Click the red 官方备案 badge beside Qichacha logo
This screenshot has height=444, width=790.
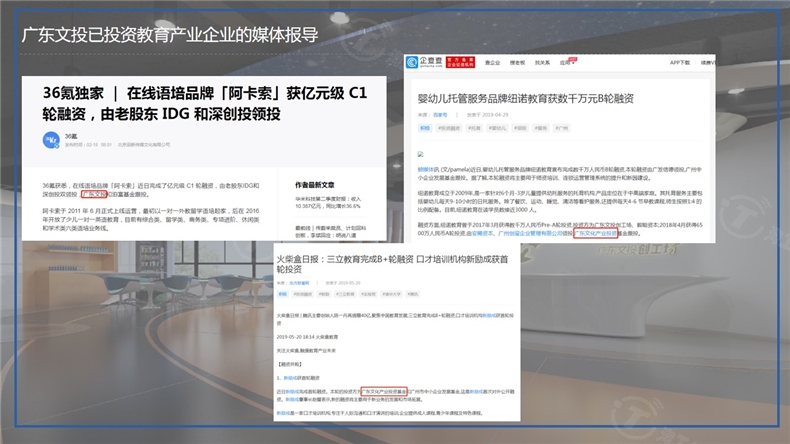tap(462, 63)
